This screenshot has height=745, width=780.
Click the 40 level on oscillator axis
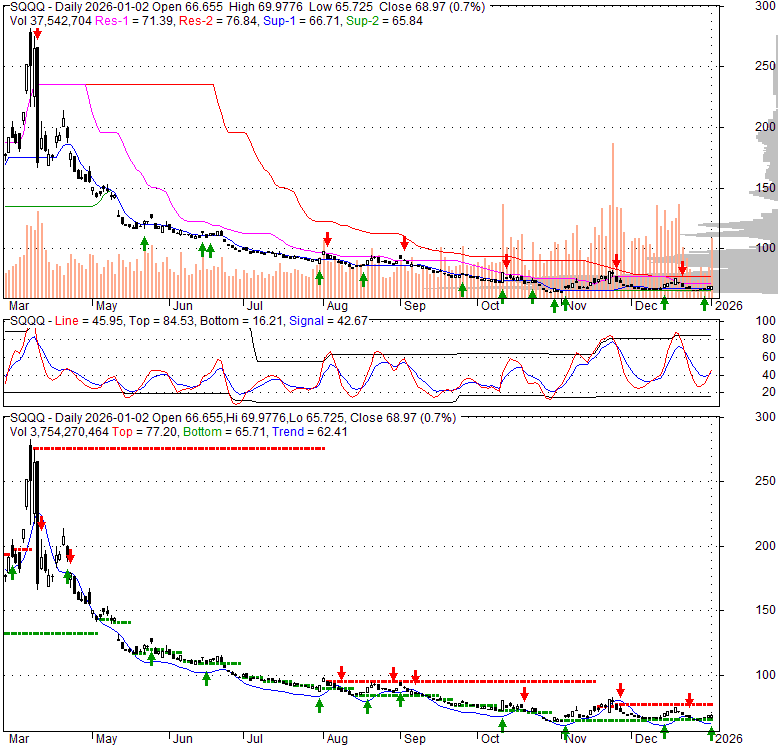coord(769,375)
